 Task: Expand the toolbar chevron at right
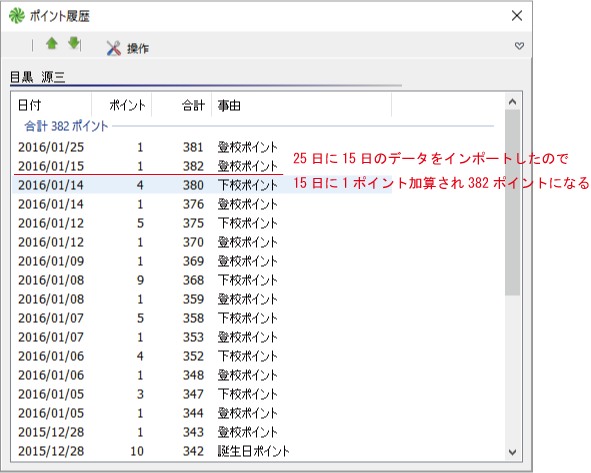[519, 46]
